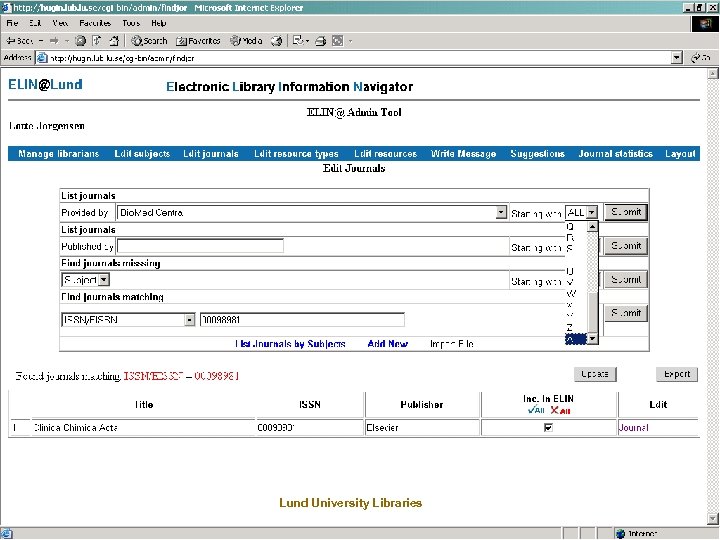The width and height of the screenshot is (720, 540).
Task: Go to Journal statistics tab
Action: pyautogui.click(x=615, y=154)
